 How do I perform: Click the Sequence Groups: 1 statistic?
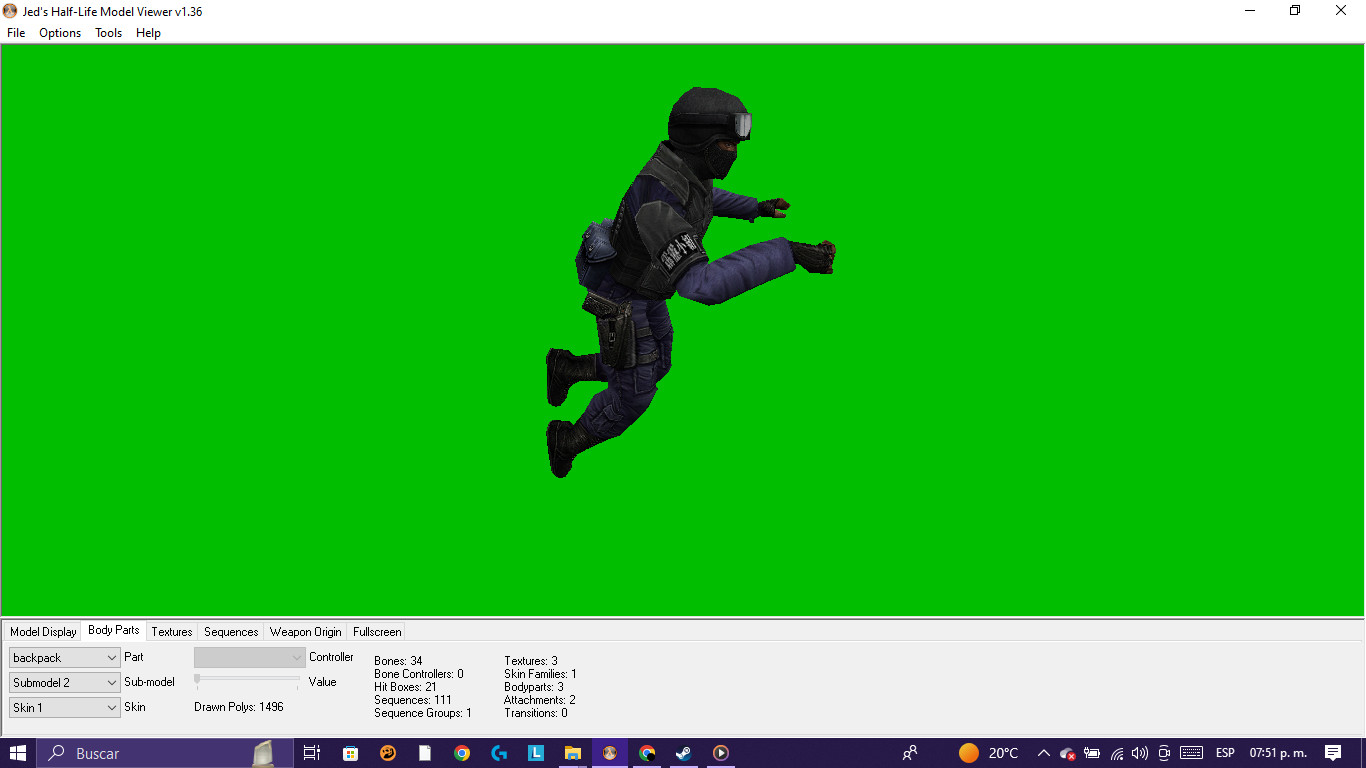click(x=423, y=713)
